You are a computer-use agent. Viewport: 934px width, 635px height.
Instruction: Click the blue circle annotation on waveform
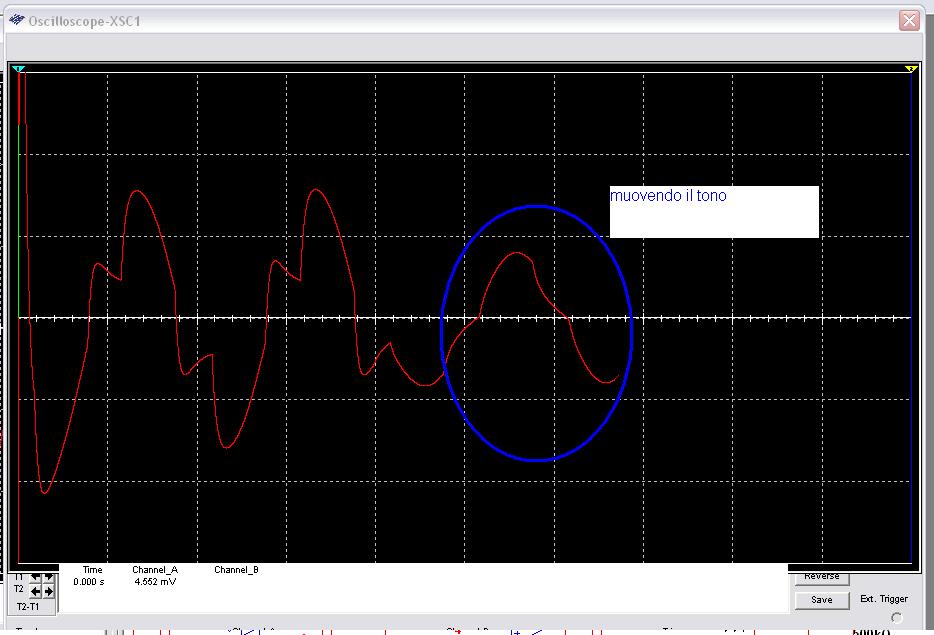[537, 207]
